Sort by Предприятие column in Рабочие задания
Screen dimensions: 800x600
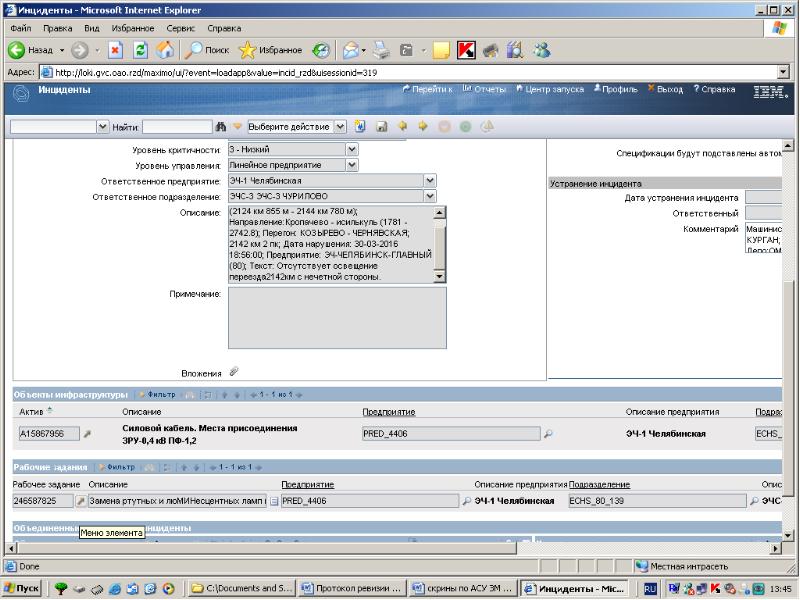pyautogui.click(x=308, y=485)
